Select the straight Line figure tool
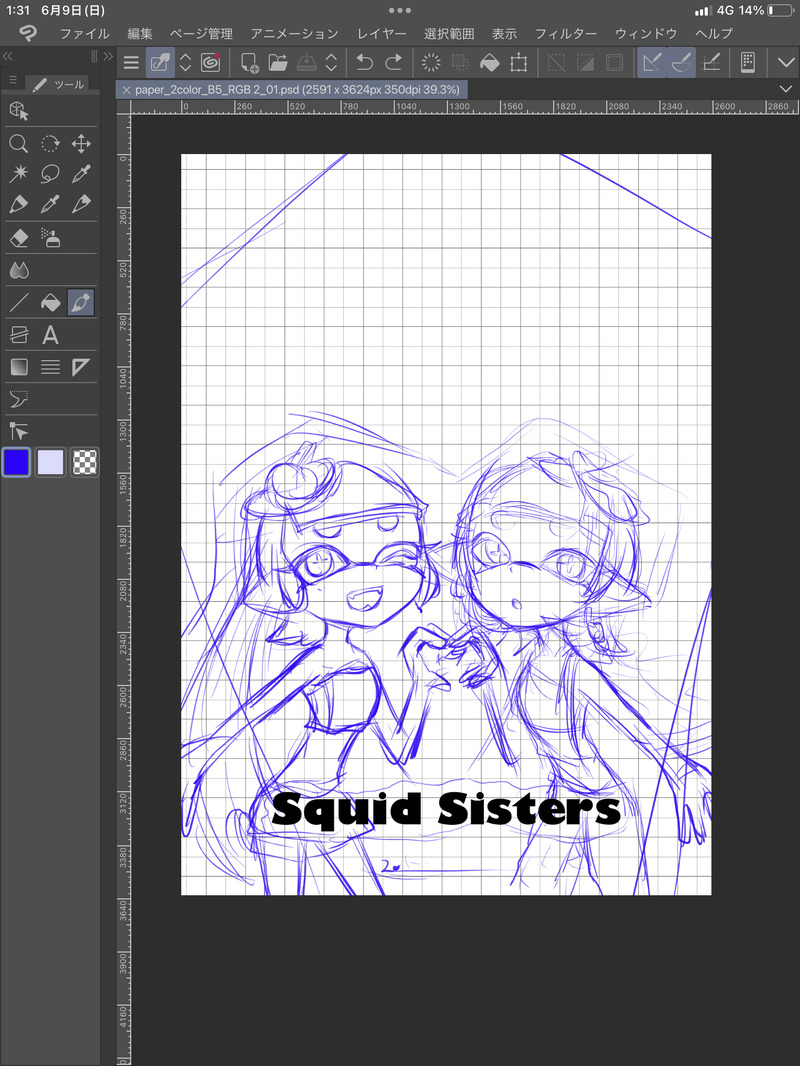This screenshot has width=800, height=1066. 18,303
